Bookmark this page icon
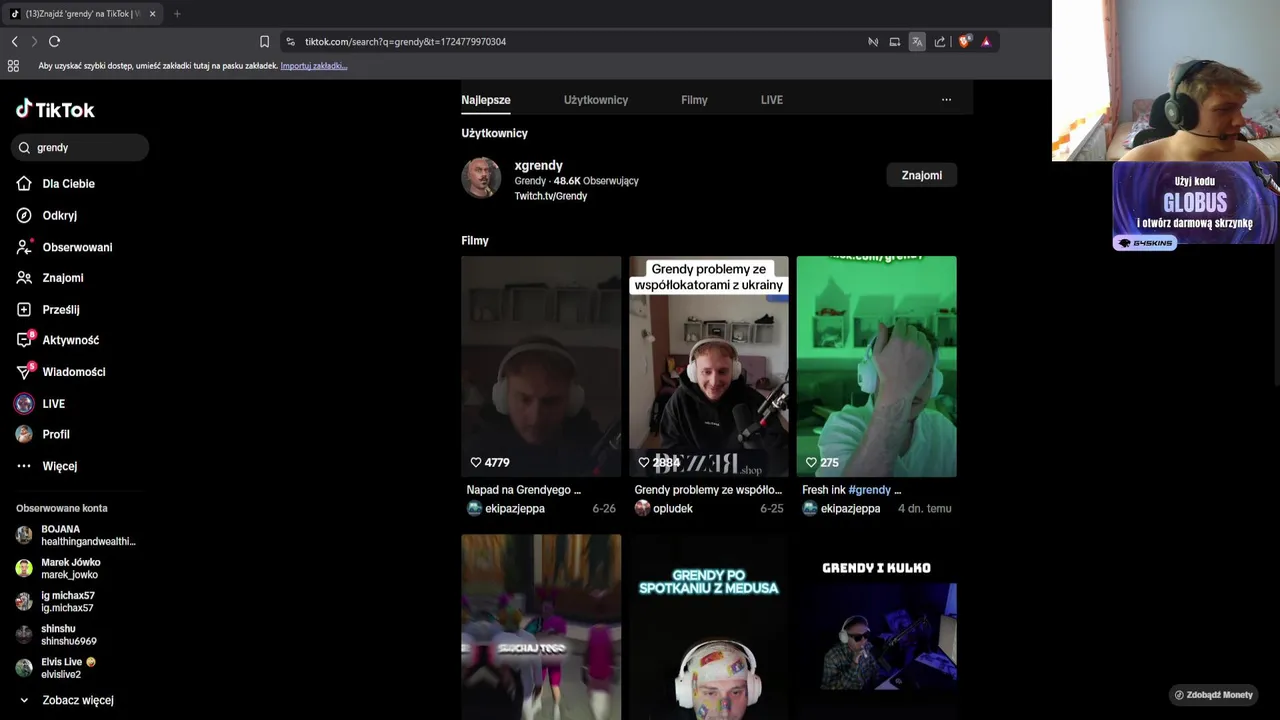This screenshot has height=720, width=1280. pos(264,41)
